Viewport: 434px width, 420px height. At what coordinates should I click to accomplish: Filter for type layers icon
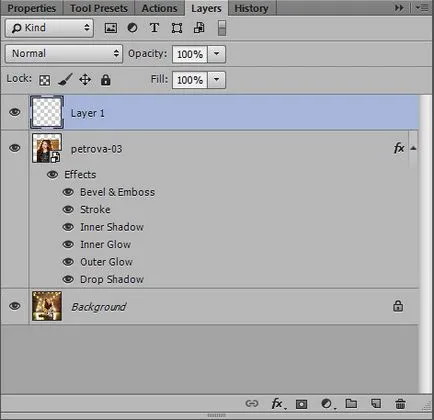[x=154, y=28]
